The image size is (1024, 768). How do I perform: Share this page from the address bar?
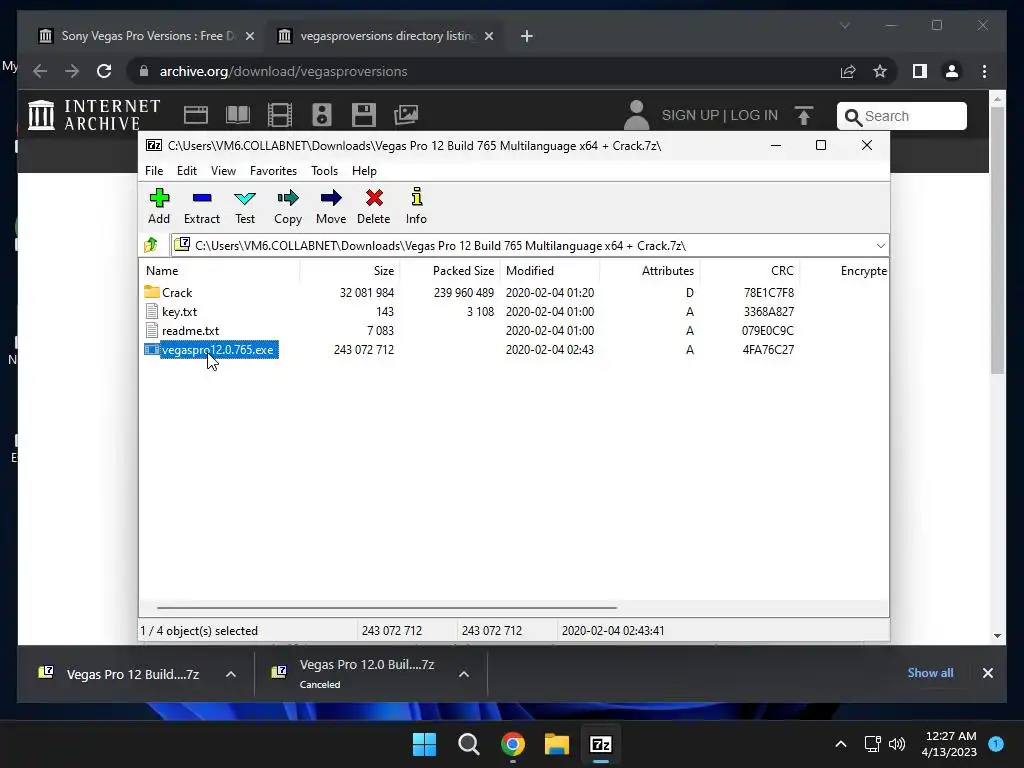click(x=848, y=71)
